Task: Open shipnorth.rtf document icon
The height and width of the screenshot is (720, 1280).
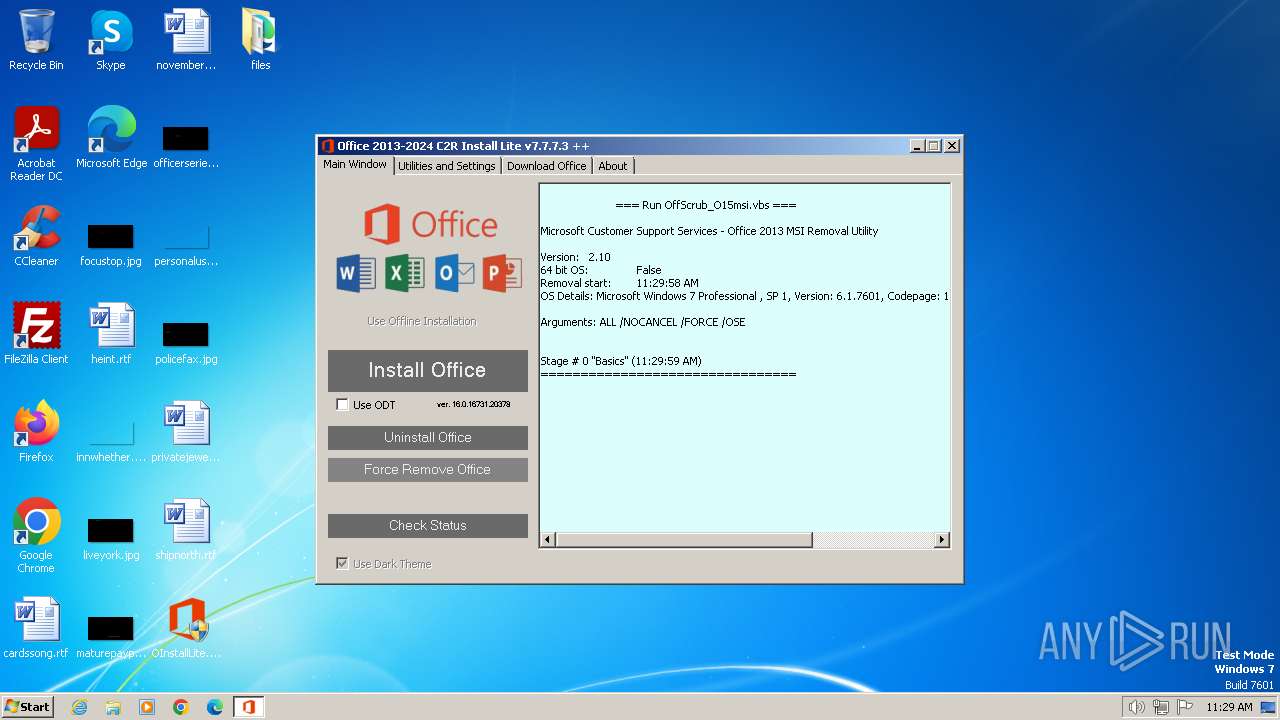Action: (186, 530)
